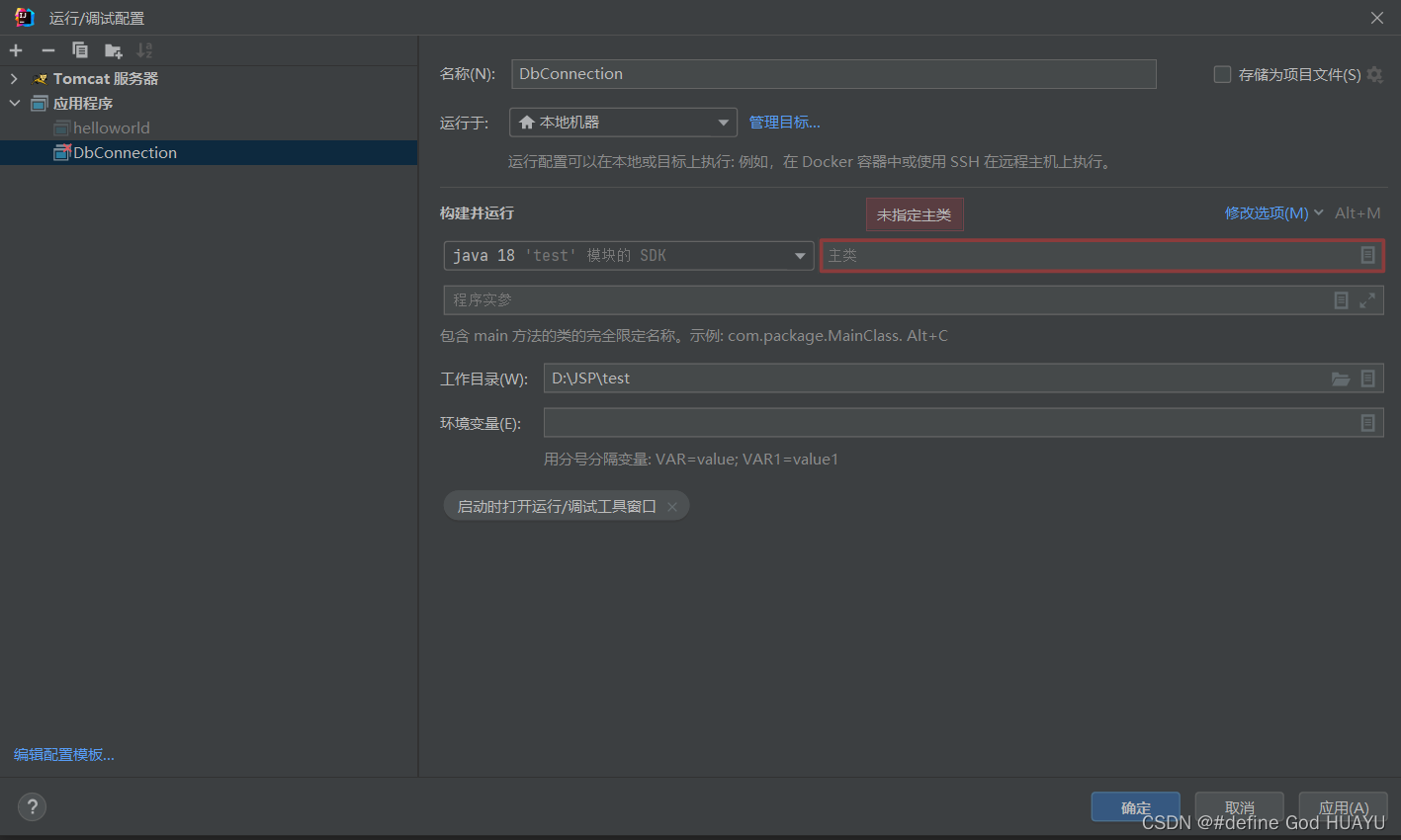
Task: Click the 编辑配置模板 link
Action: [x=62, y=754]
